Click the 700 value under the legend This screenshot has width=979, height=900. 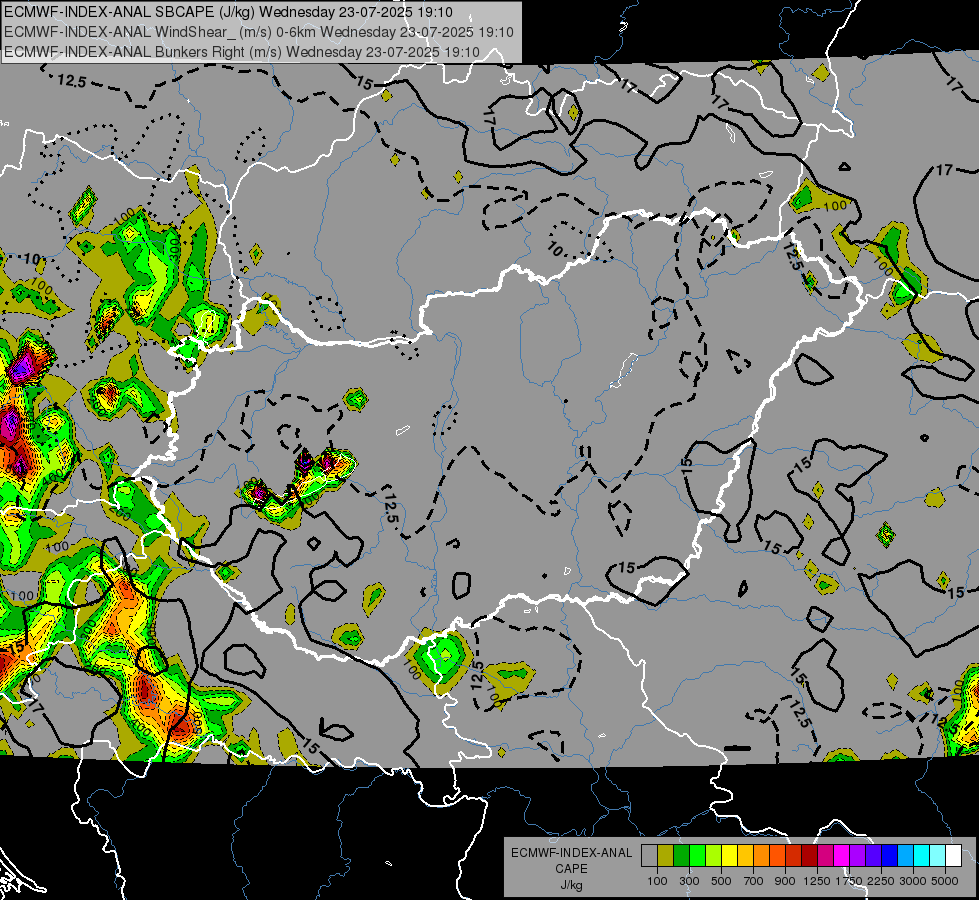coord(754,881)
